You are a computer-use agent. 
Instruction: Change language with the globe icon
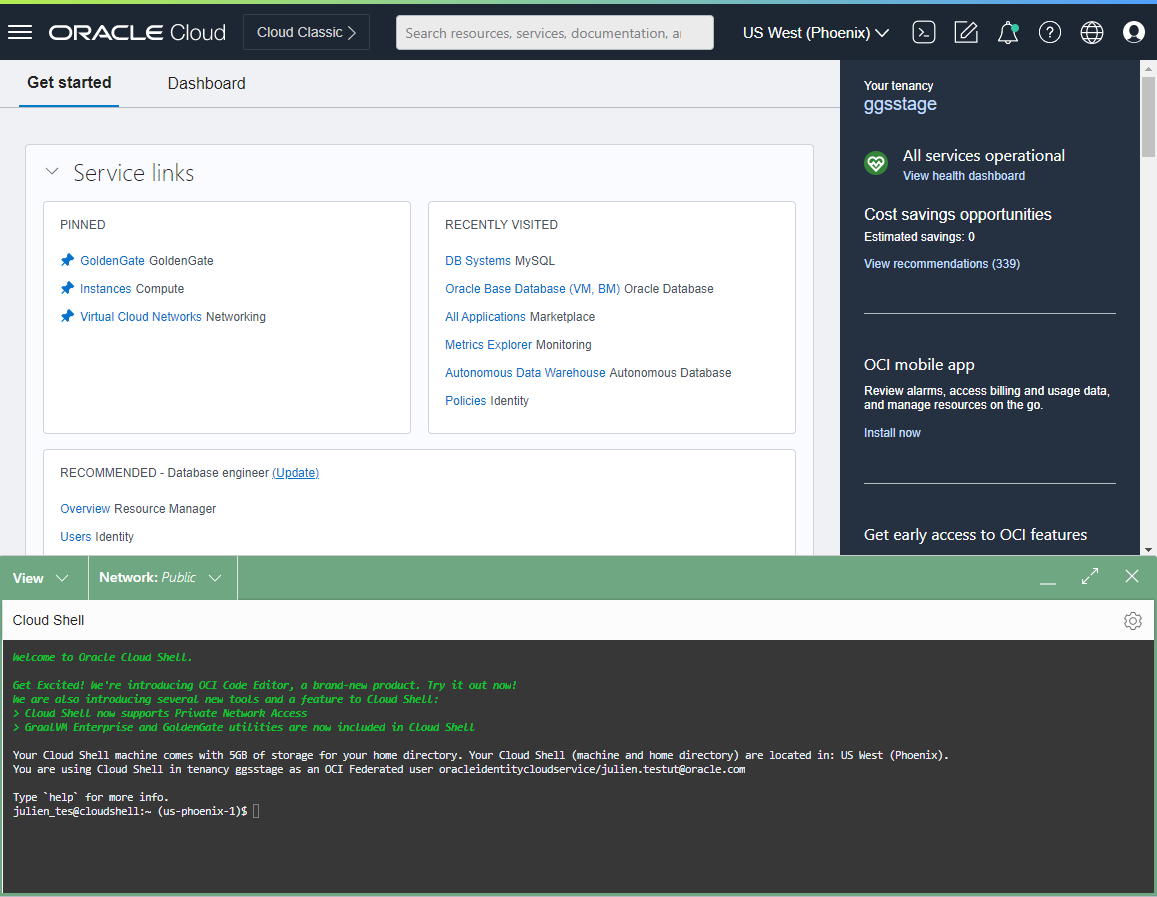point(1092,31)
